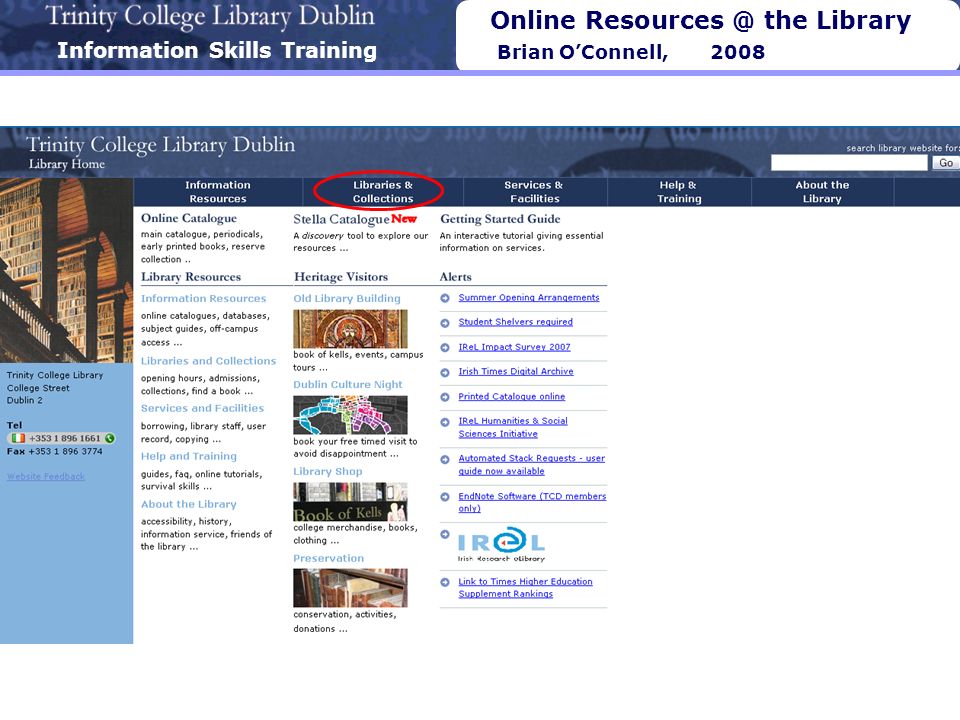960x720 pixels.
Task: Open Old Library Building link
Action: coord(347,299)
